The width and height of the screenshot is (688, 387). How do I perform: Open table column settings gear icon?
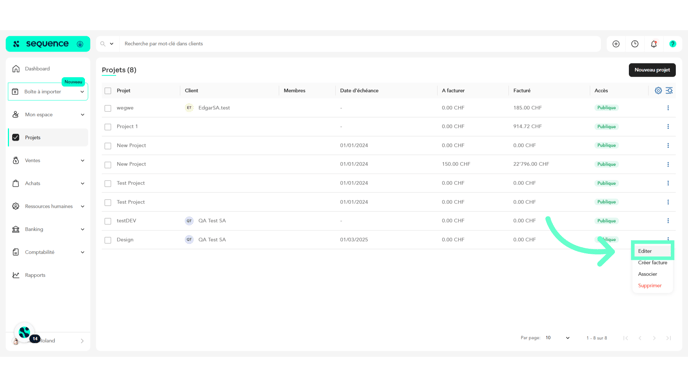(x=658, y=90)
